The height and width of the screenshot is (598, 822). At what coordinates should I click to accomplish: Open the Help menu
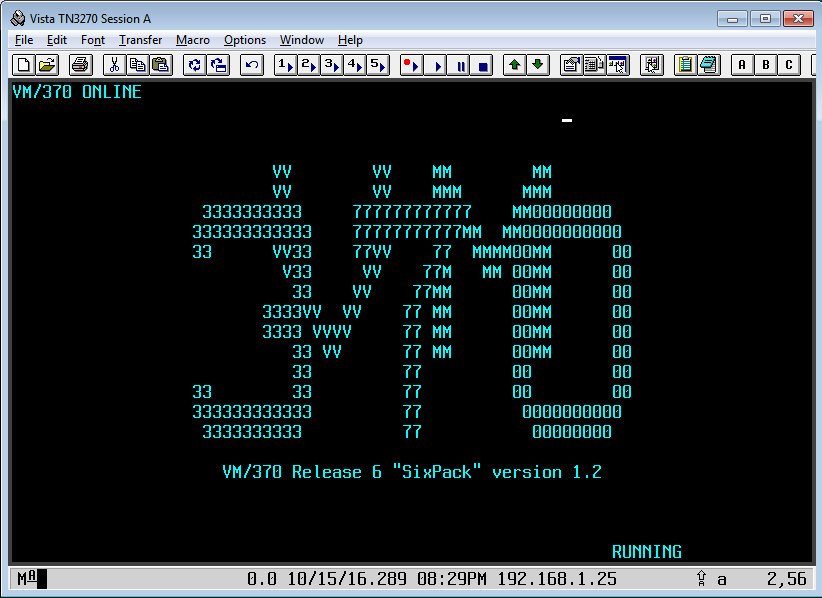(x=350, y=40)
